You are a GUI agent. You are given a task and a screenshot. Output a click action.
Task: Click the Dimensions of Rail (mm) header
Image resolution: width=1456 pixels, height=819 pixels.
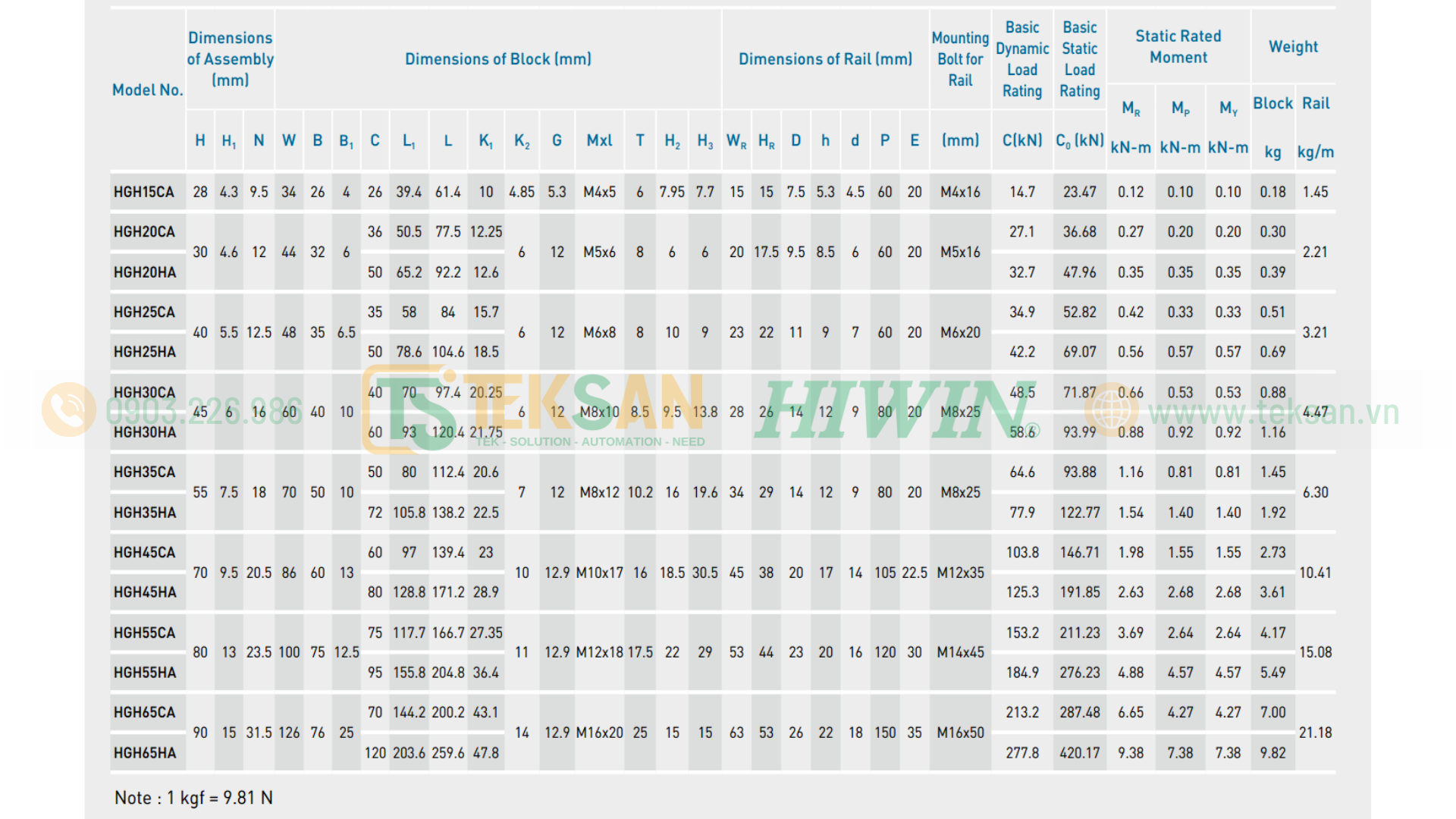click(x=826, y=59)
